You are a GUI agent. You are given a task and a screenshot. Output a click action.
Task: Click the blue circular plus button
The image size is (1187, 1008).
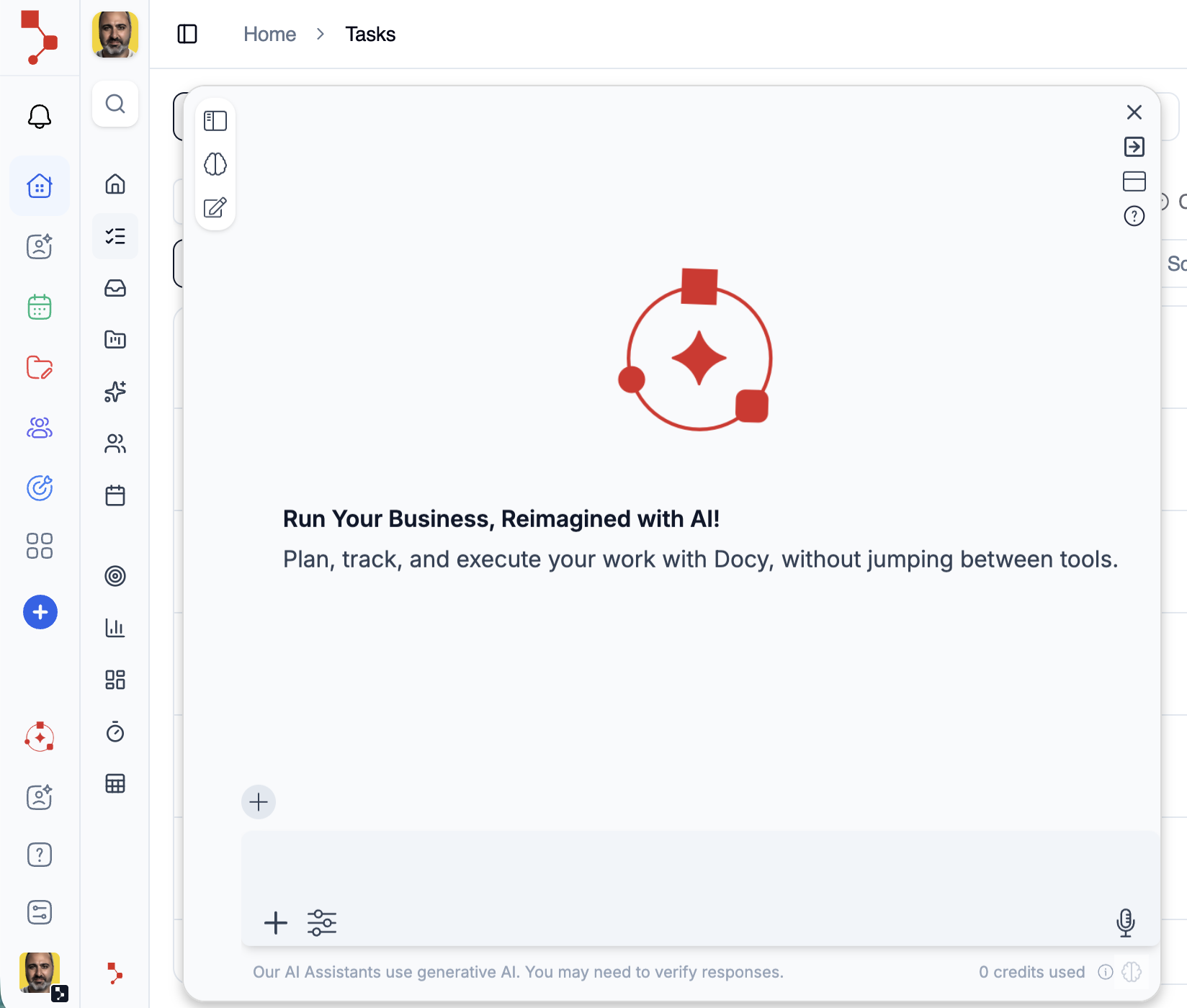click(40, 612)
